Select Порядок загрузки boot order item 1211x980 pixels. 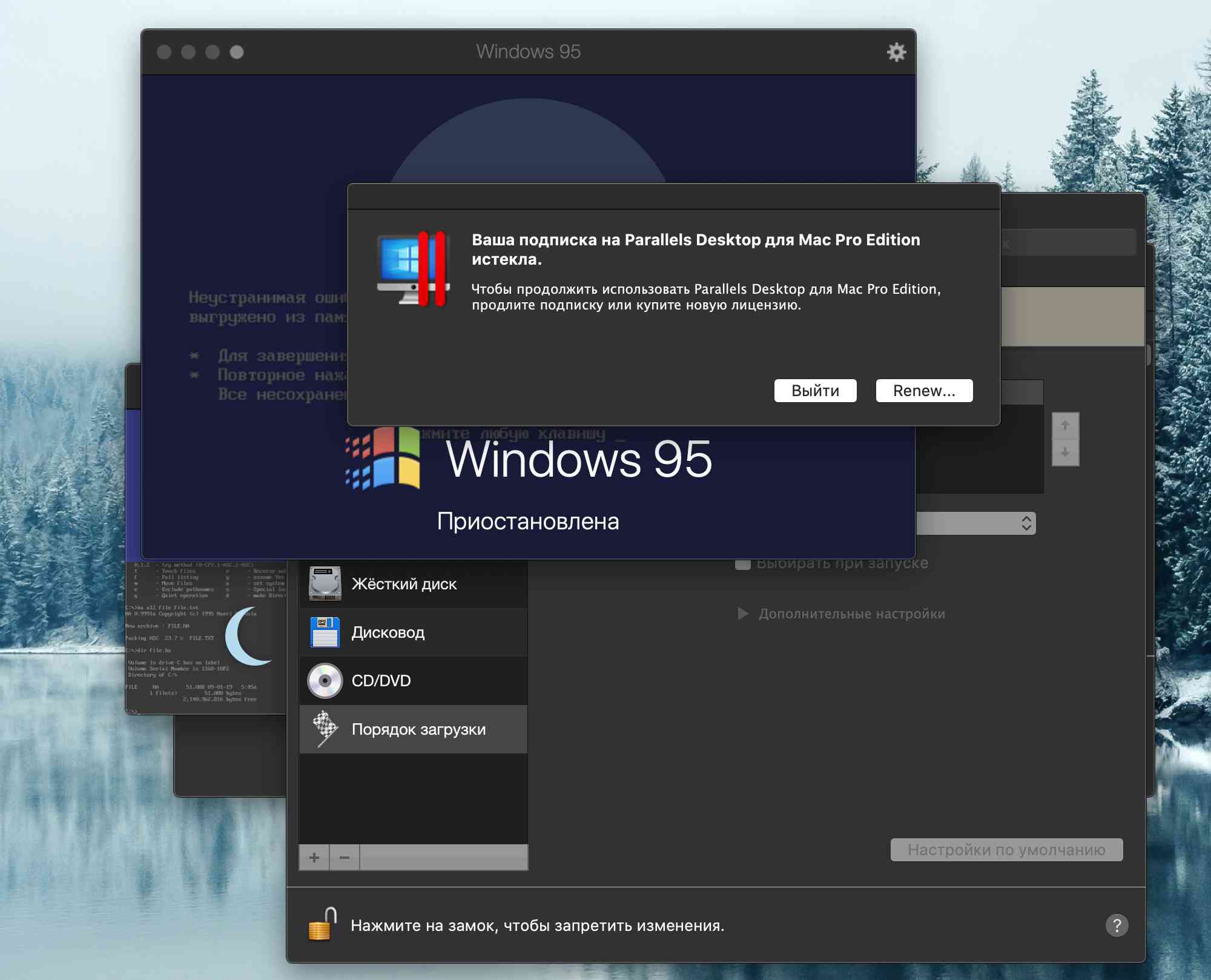tap(414, 729)
